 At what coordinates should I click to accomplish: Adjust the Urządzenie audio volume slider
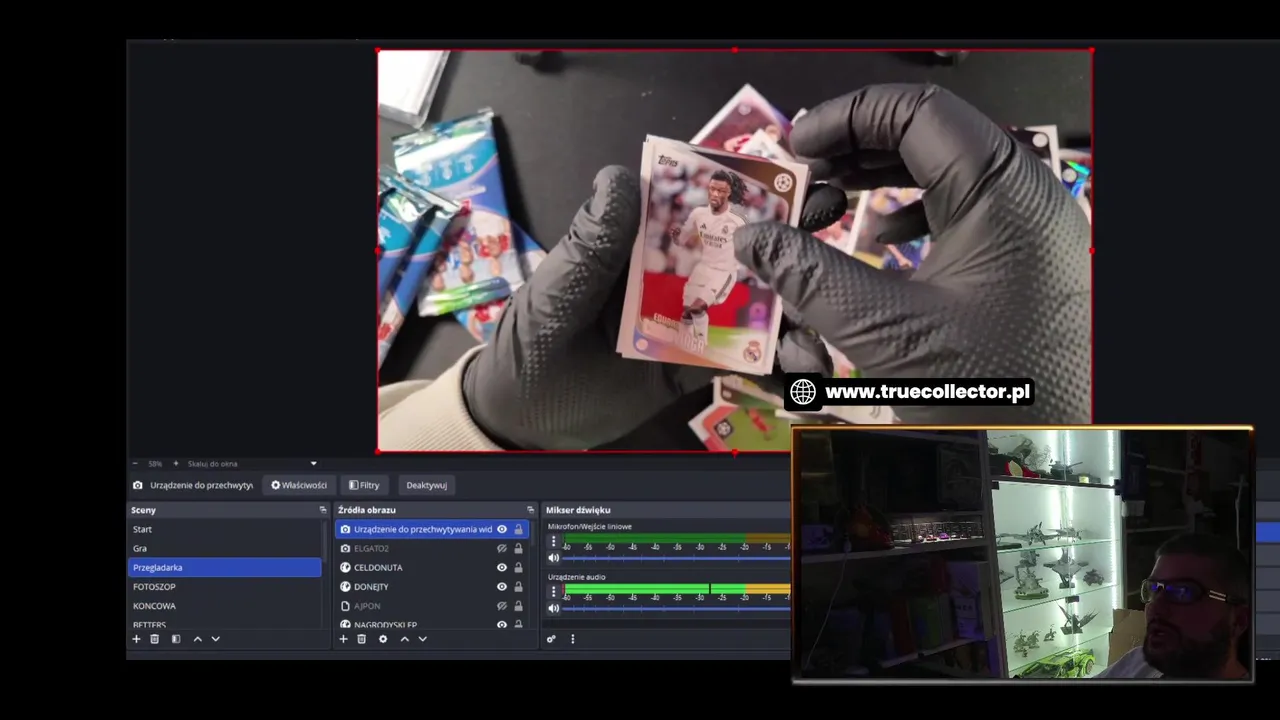[x=677, y=608]
